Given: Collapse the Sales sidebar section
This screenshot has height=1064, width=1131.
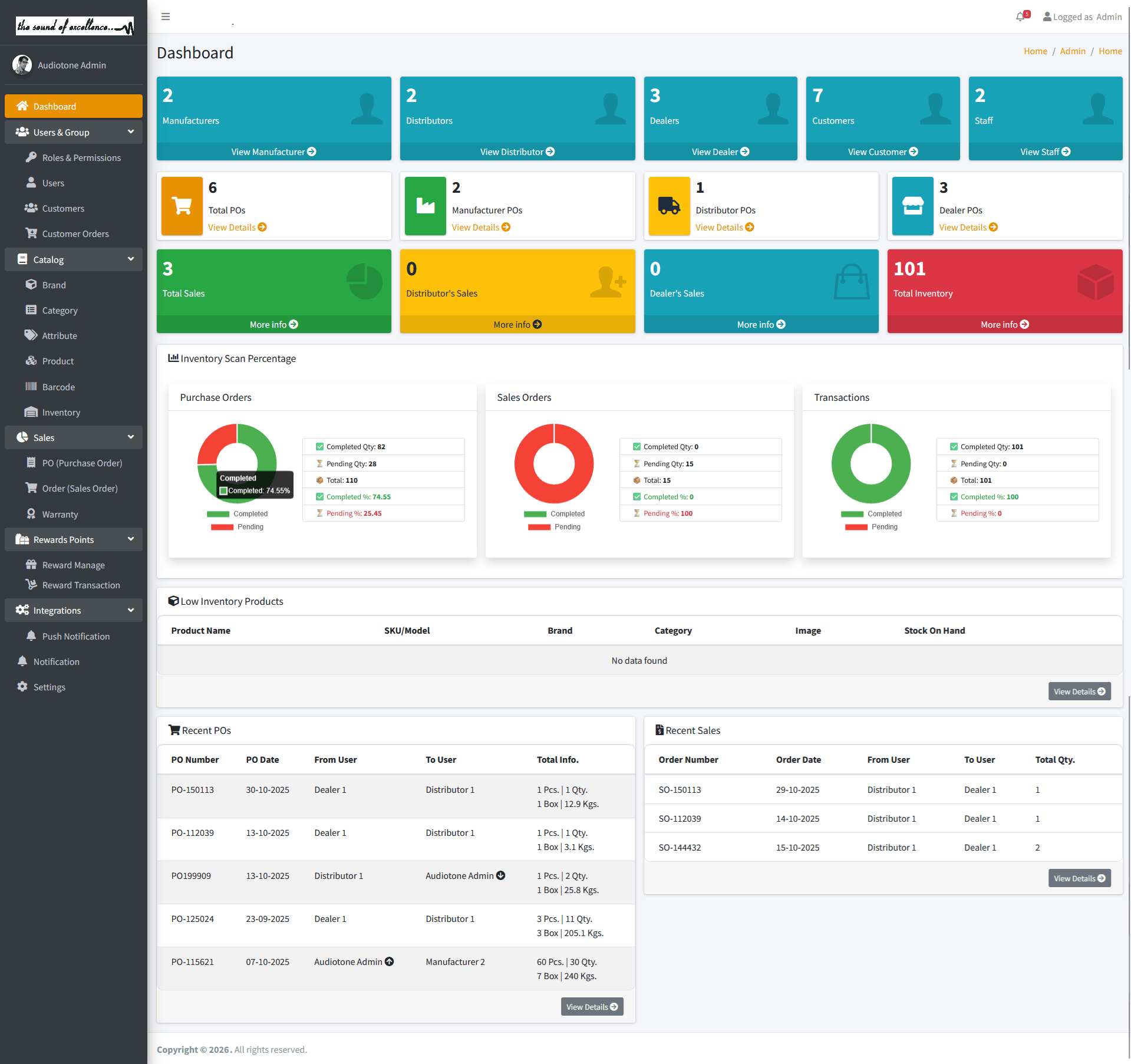Looking at the screenshot, I should (x=74, y=437).
